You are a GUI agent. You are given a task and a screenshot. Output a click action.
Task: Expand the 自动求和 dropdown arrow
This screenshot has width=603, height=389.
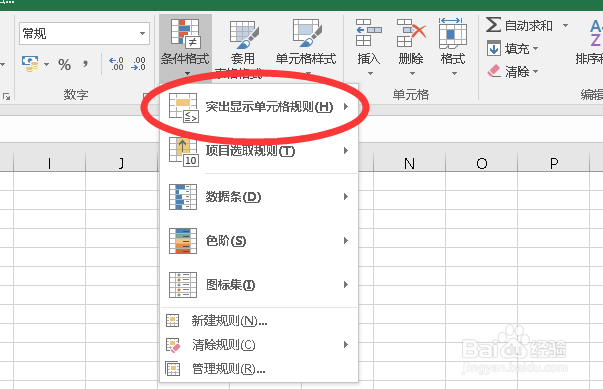tap(565, 25)
